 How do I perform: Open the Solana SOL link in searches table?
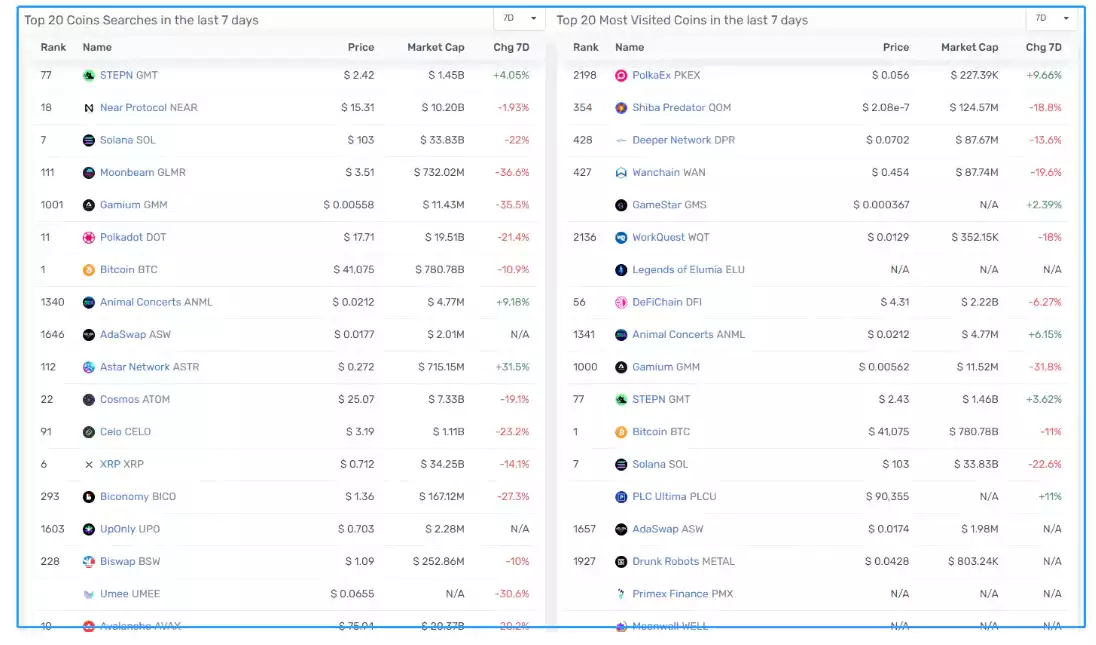127,140
